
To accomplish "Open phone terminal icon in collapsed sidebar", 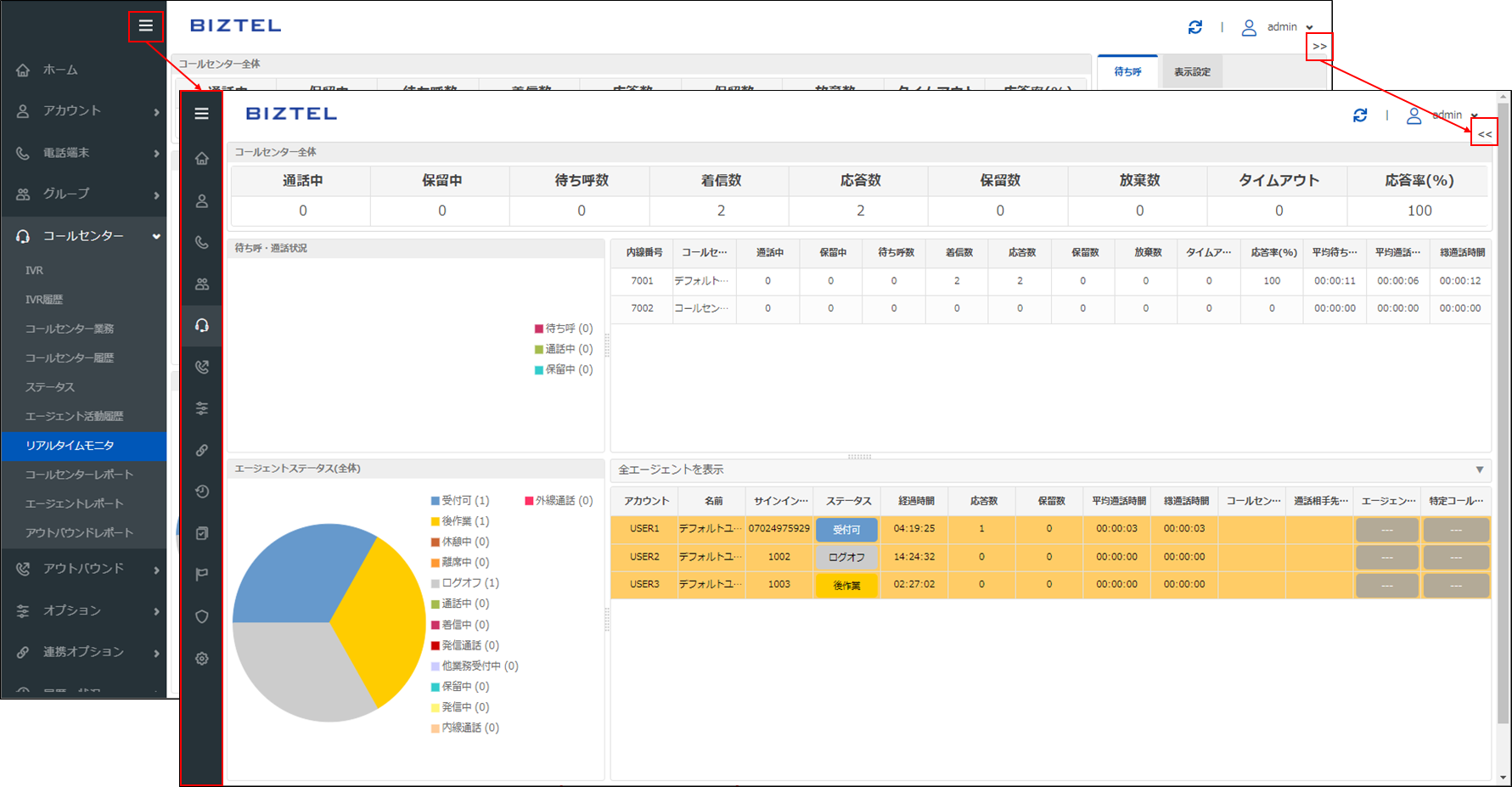I will pyautogui.click(x=202, y=242).
